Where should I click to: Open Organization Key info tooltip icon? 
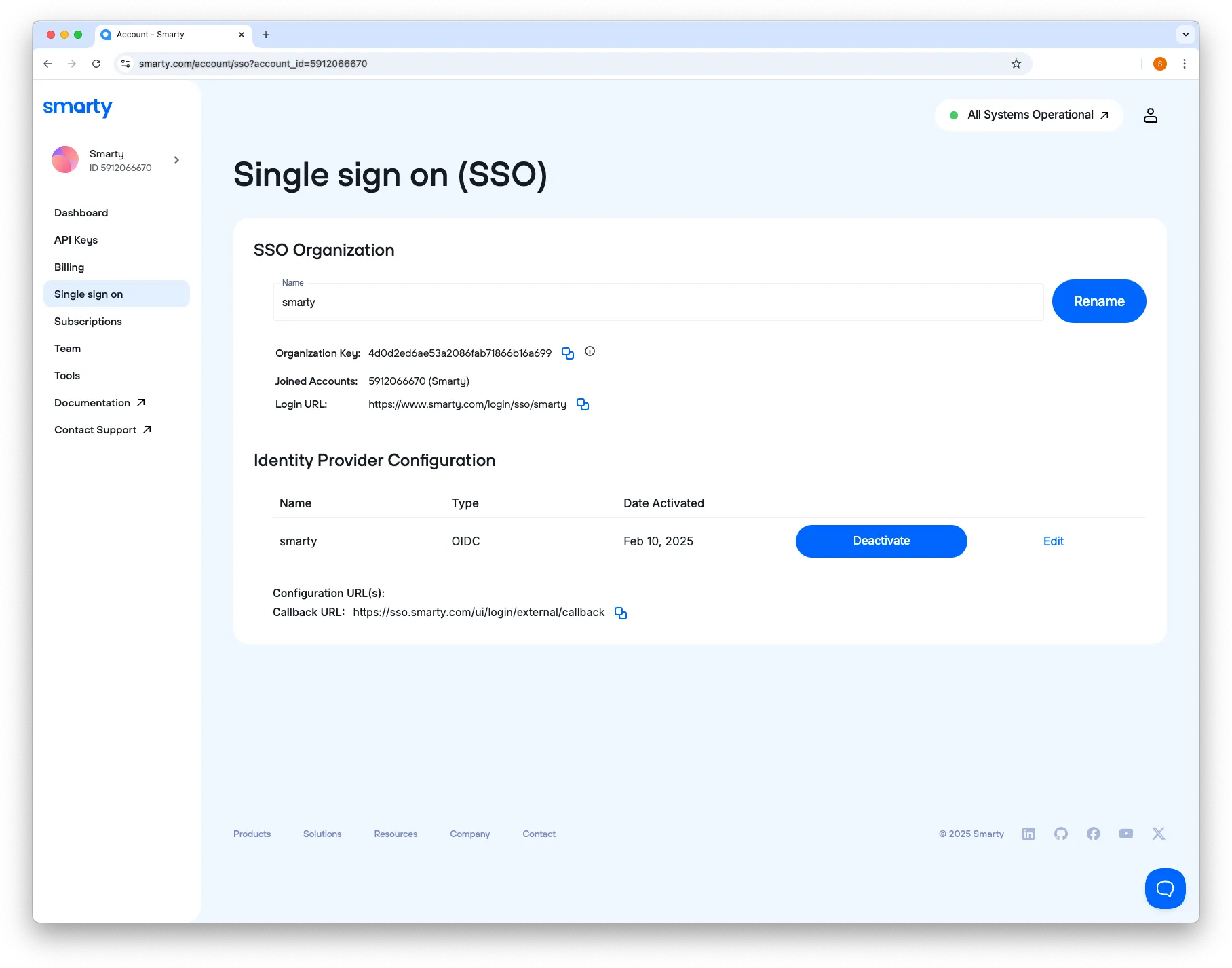[590, 351]
